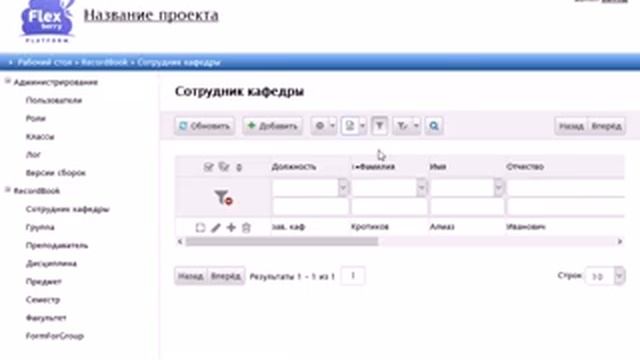Go to Рабочий стол in the breadcrumb

pyautogui.click(x=45, y=62)
